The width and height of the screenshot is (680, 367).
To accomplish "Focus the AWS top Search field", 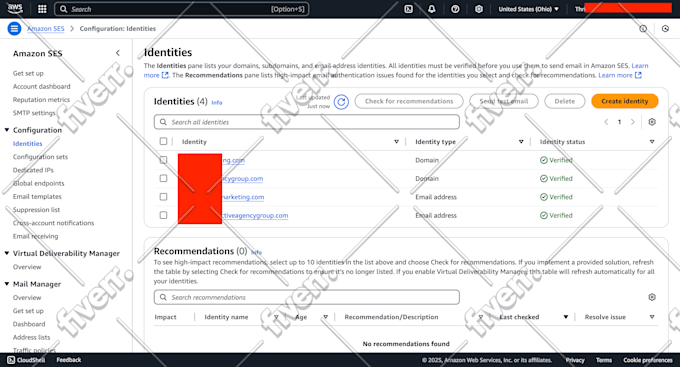I will point(182,9).
